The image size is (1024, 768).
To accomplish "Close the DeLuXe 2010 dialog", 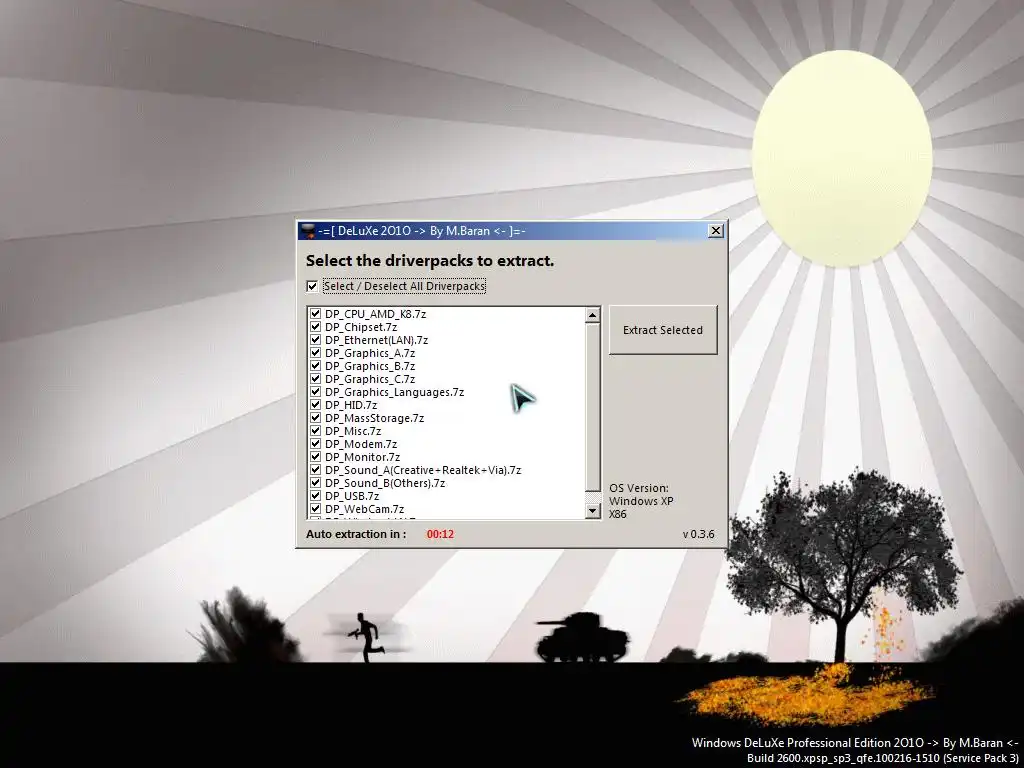I will [x=716, y=231].
